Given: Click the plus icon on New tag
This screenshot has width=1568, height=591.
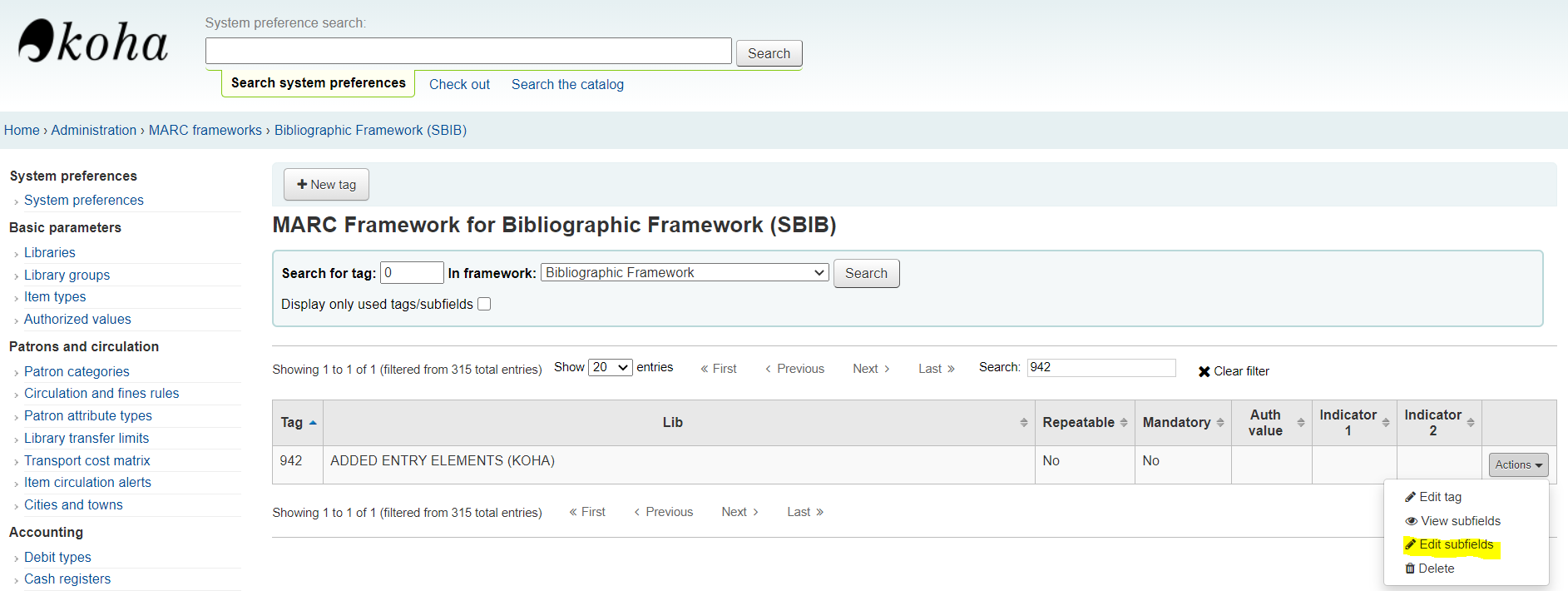Looking at the screenshot, I should point(302,184).
